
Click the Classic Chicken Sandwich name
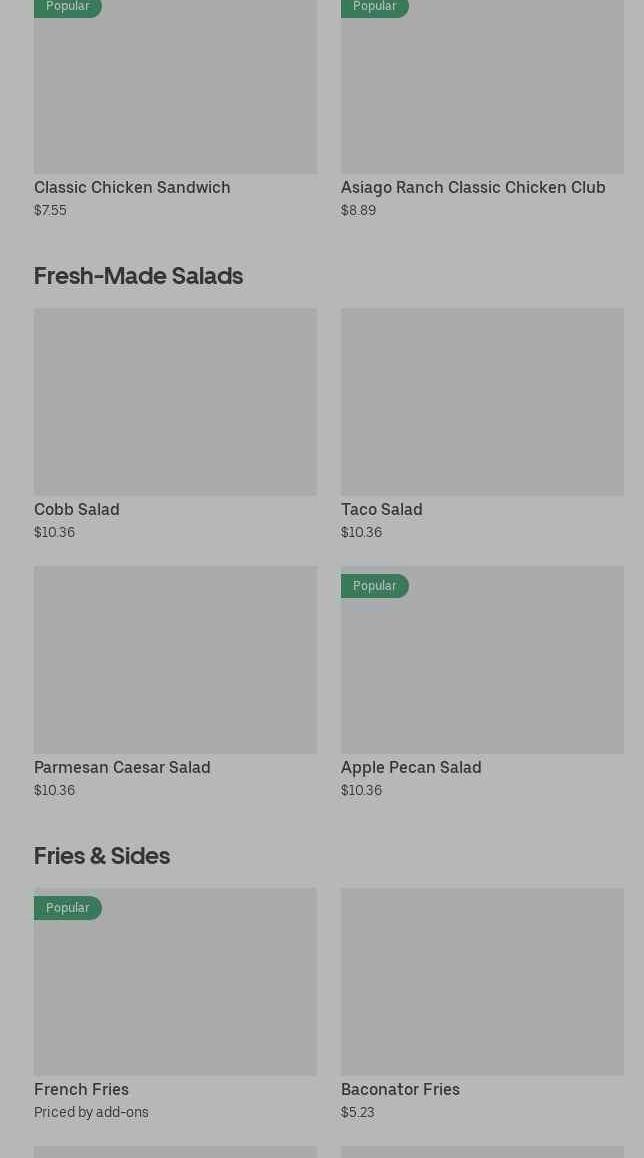(x=132, y=187)
